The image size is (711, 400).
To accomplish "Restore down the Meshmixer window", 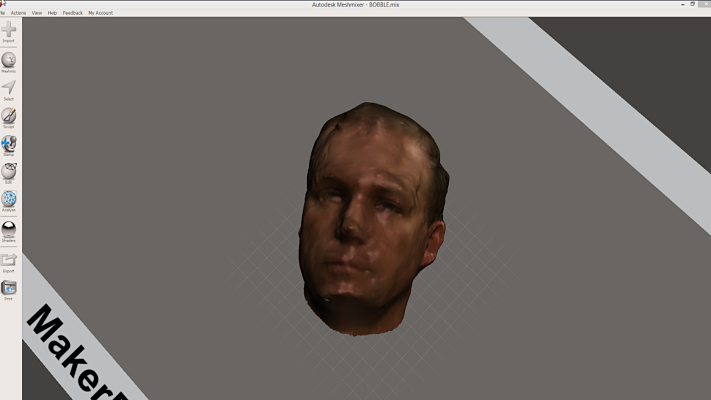I will pos(692,4).
